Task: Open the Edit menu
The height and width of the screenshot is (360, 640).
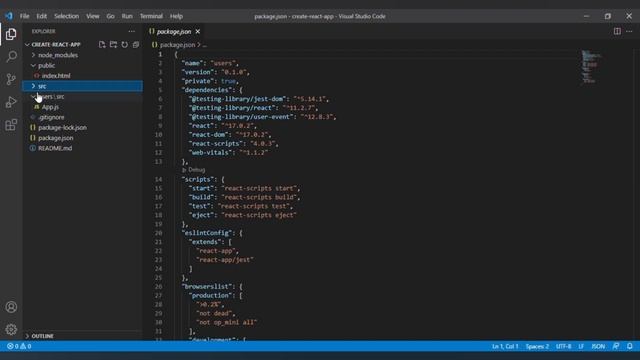Action: pyautogui.click(x=42, y=16)
